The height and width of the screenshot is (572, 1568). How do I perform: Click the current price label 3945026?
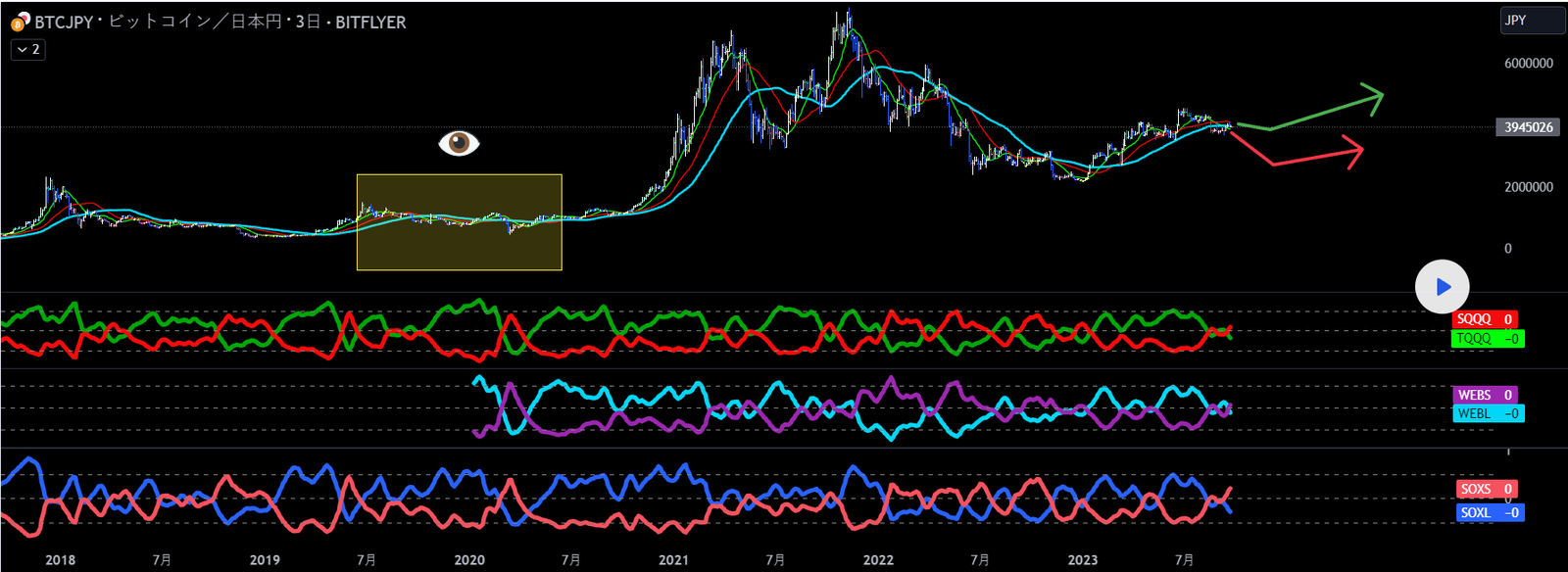[1528, 127]
